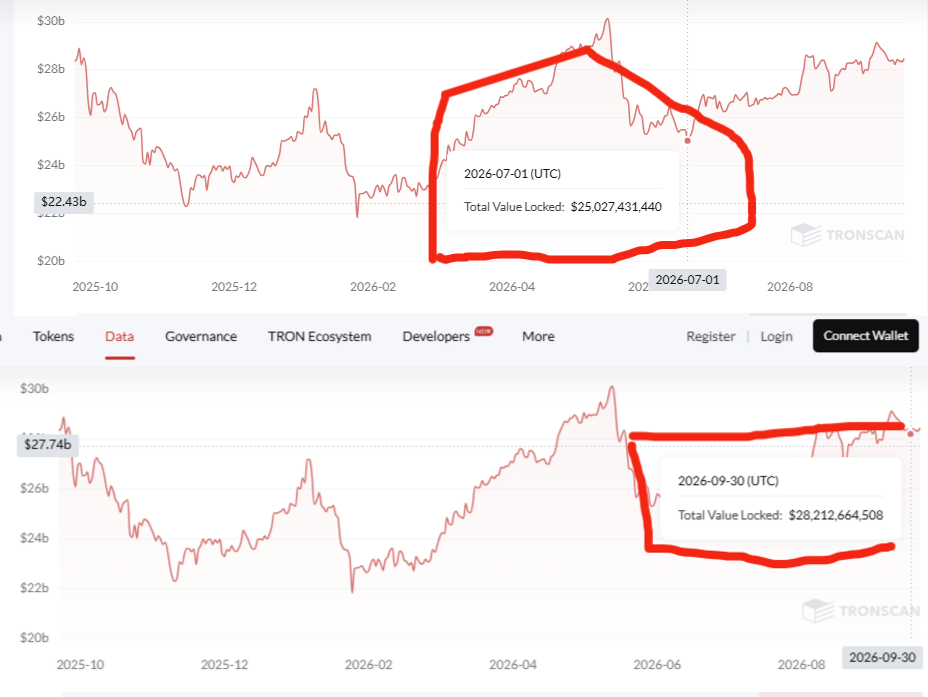
Task: Click the TRONSCAN watermark logo in upper chart
Action: 848,235
